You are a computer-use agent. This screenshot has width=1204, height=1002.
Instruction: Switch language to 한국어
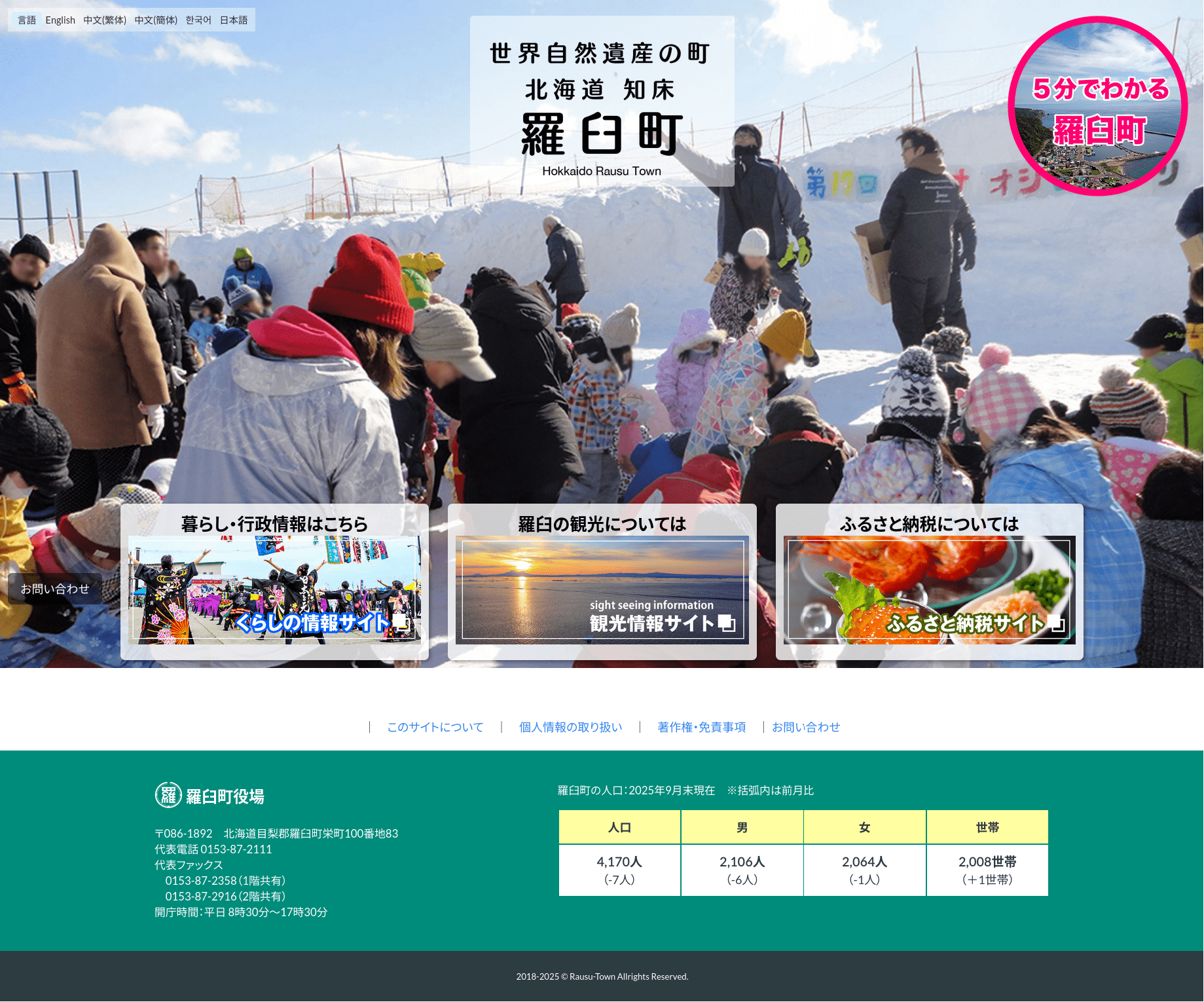198,20
